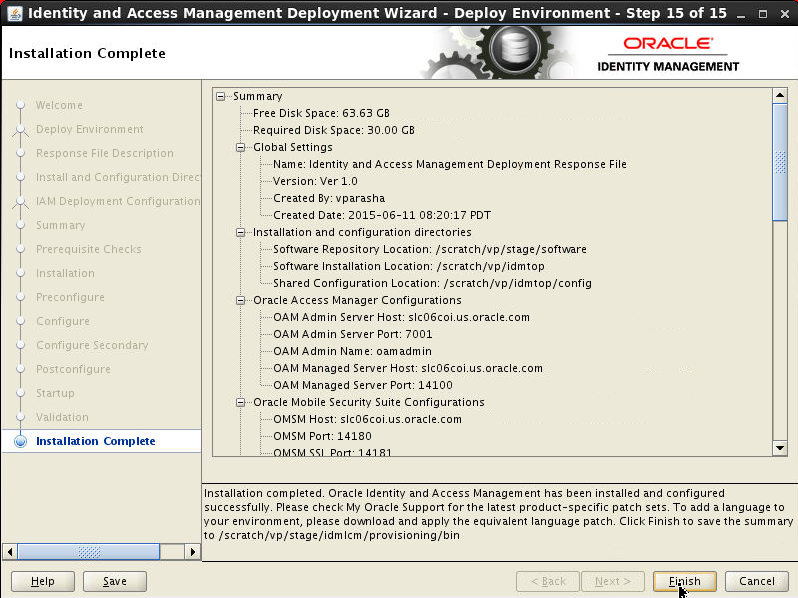Select the Response File Description step
The image size is (798, 598).
(x=105, y=153)
